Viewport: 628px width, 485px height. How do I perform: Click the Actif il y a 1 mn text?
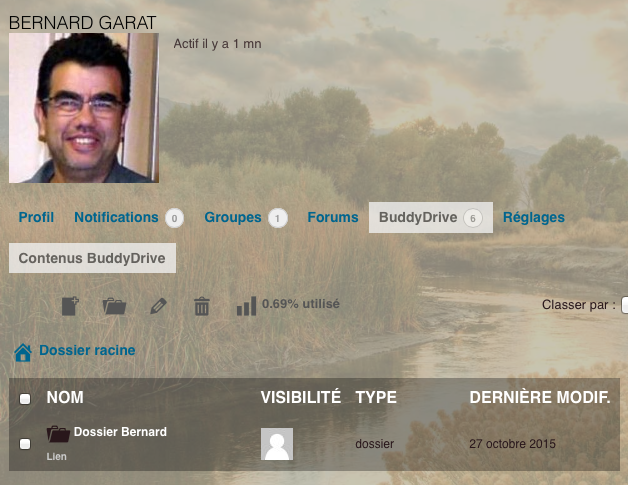[217, 44]
